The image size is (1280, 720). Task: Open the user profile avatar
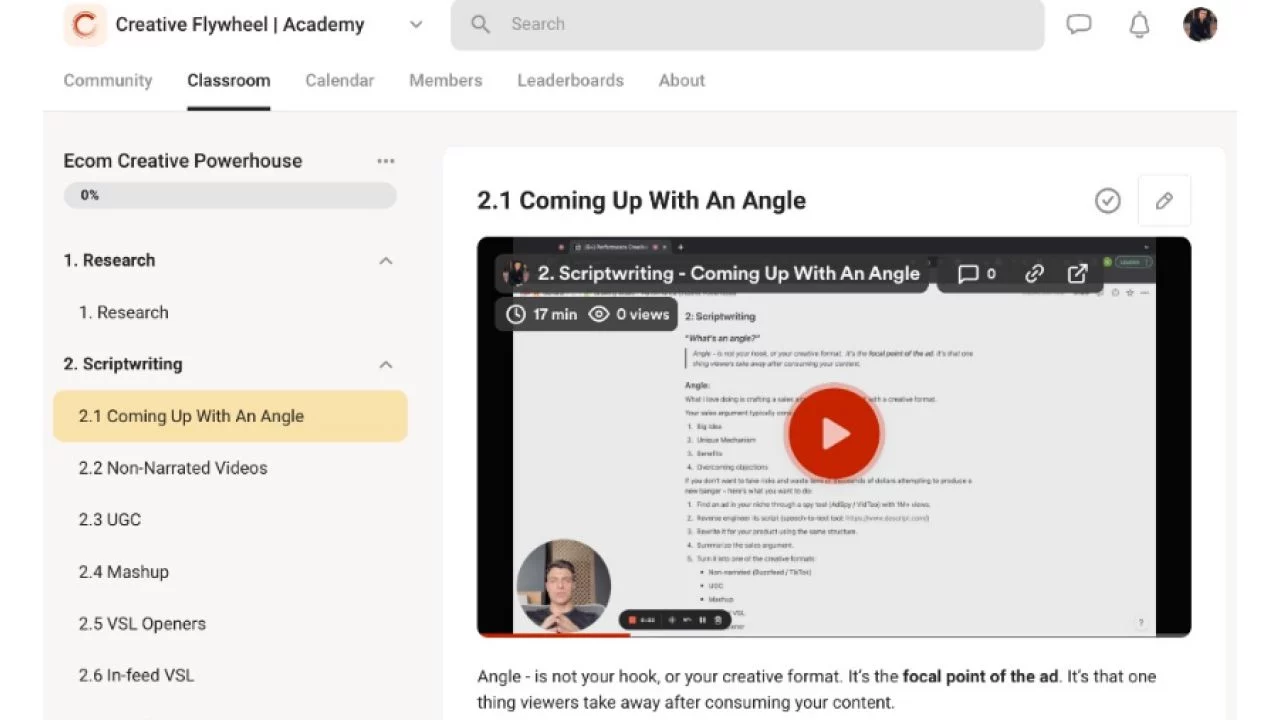click(1200, 24)
